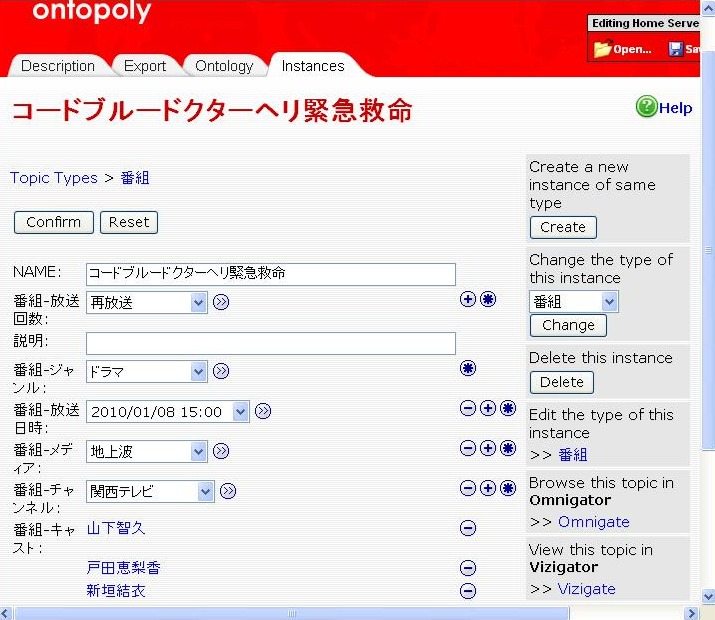The image size is (715, 620).
Task: Click the go-to arrow icon beside 関西テレビ
Action: pyautogui.click(x=228, y=491)
